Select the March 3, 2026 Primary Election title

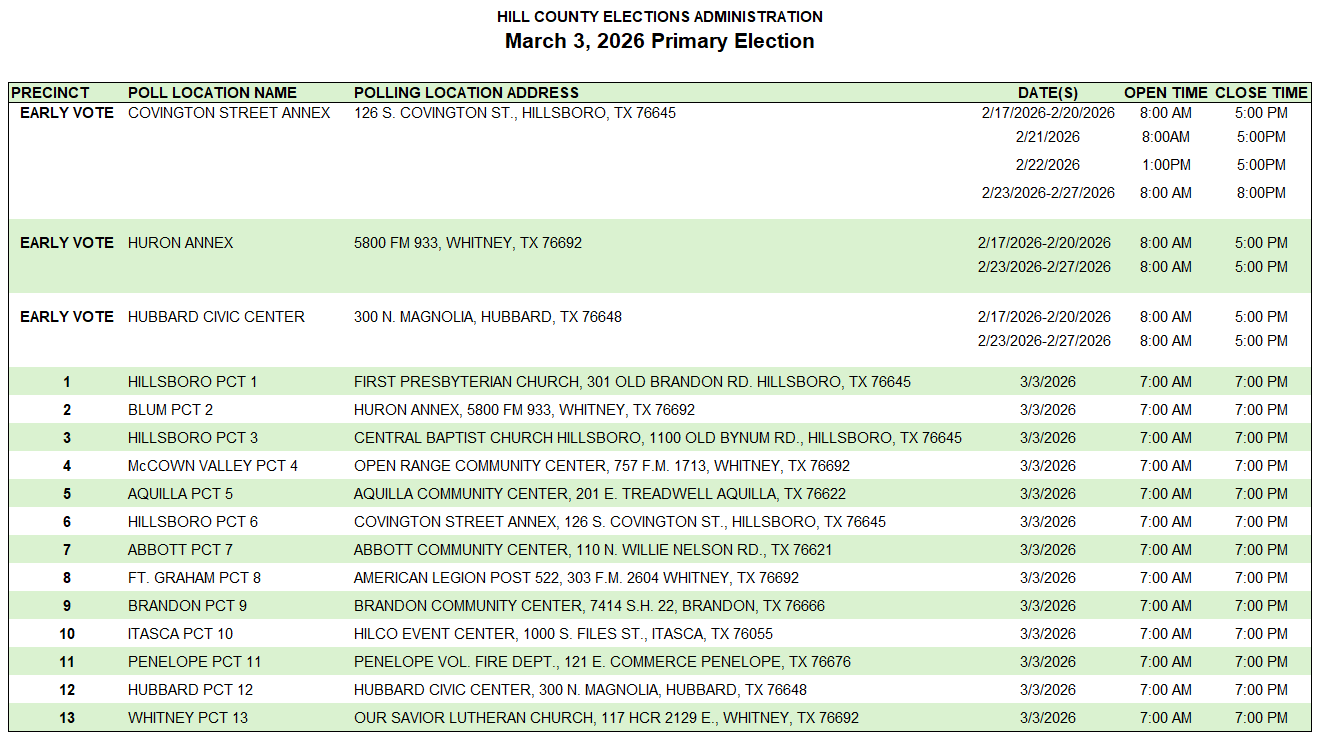[659, 41]
